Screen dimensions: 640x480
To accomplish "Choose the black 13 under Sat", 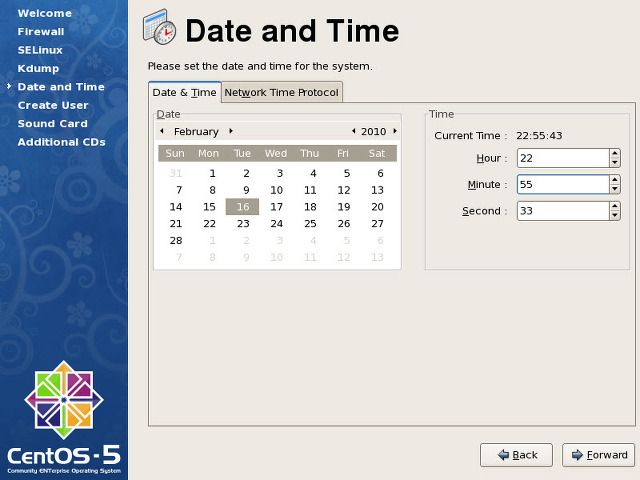I will click(377, 190).
